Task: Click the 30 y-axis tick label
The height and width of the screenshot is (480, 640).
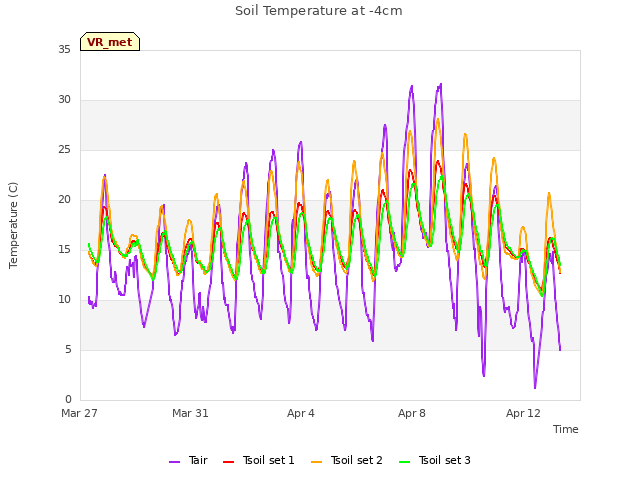Action: coord(64,100)
